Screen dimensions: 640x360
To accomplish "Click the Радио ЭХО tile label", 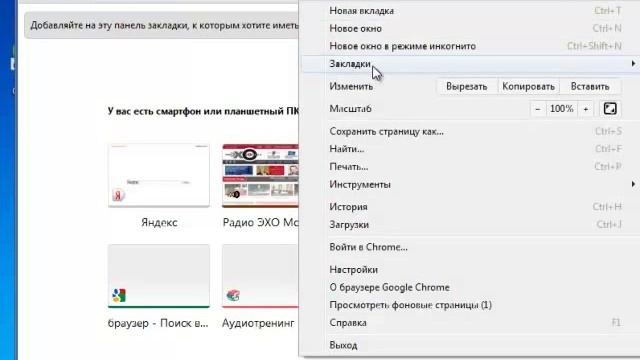I will click(260, 222).
